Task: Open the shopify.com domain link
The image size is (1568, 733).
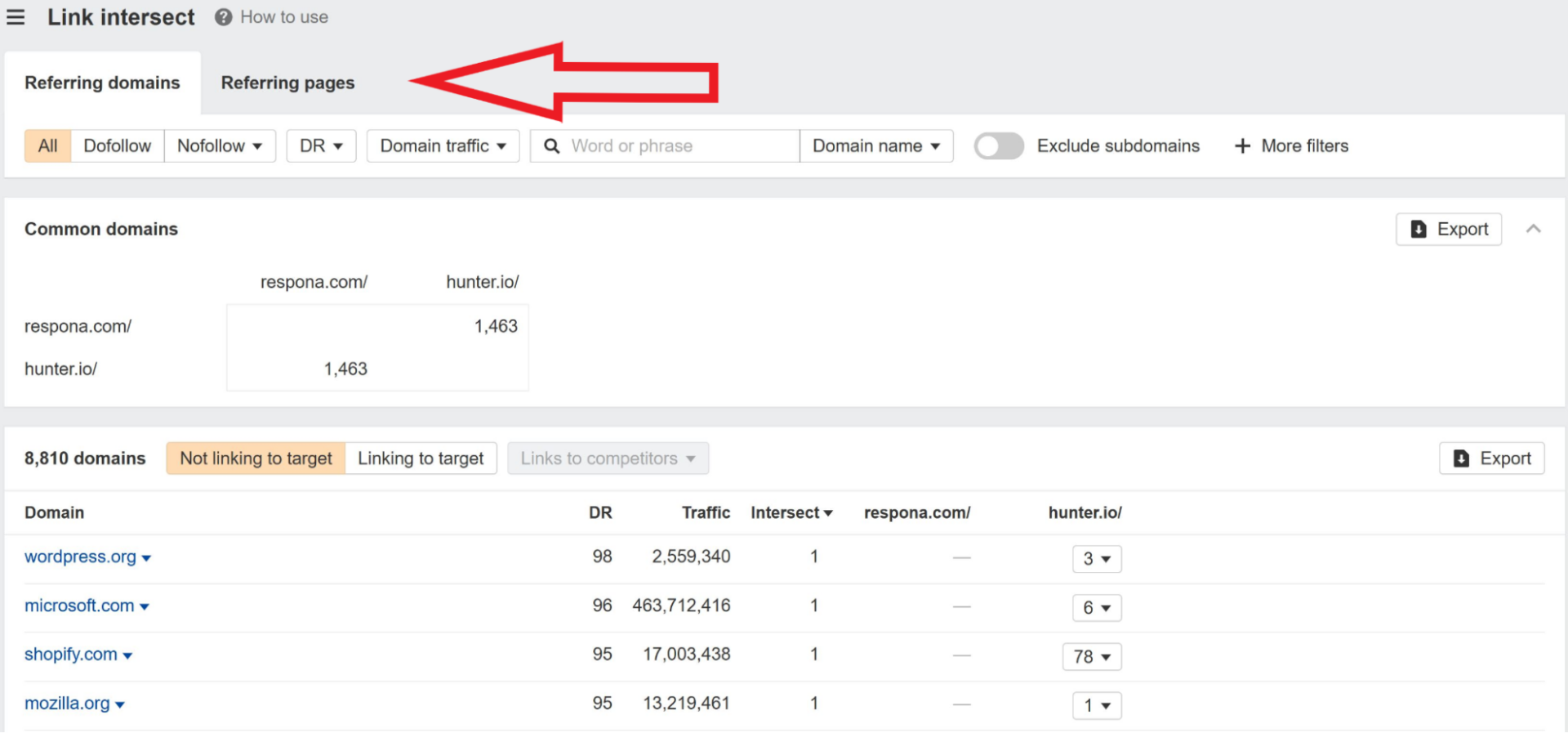Action: [71, 655]
